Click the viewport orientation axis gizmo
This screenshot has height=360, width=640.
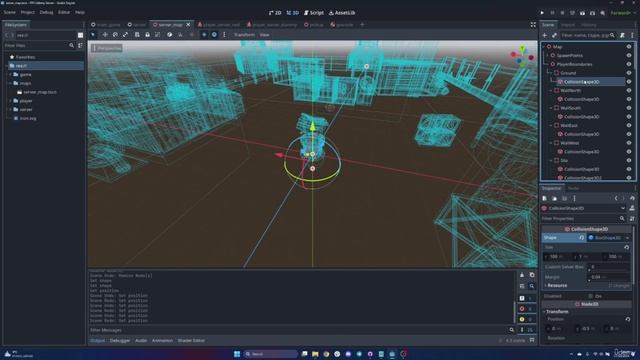pyautogui.click(x=522, y=56)
